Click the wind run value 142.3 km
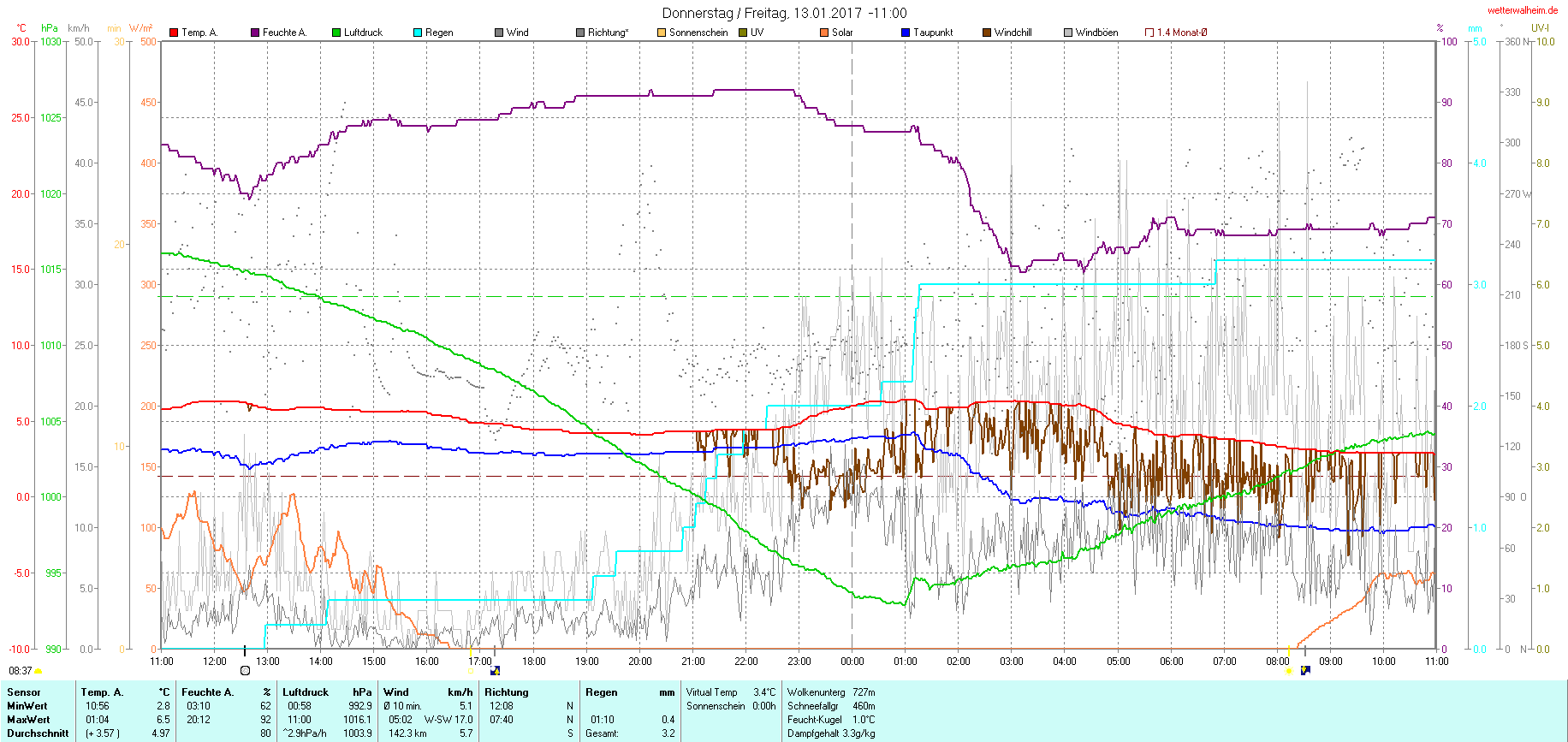Viewport: 1568px width, 742px height. pos(407,733)
